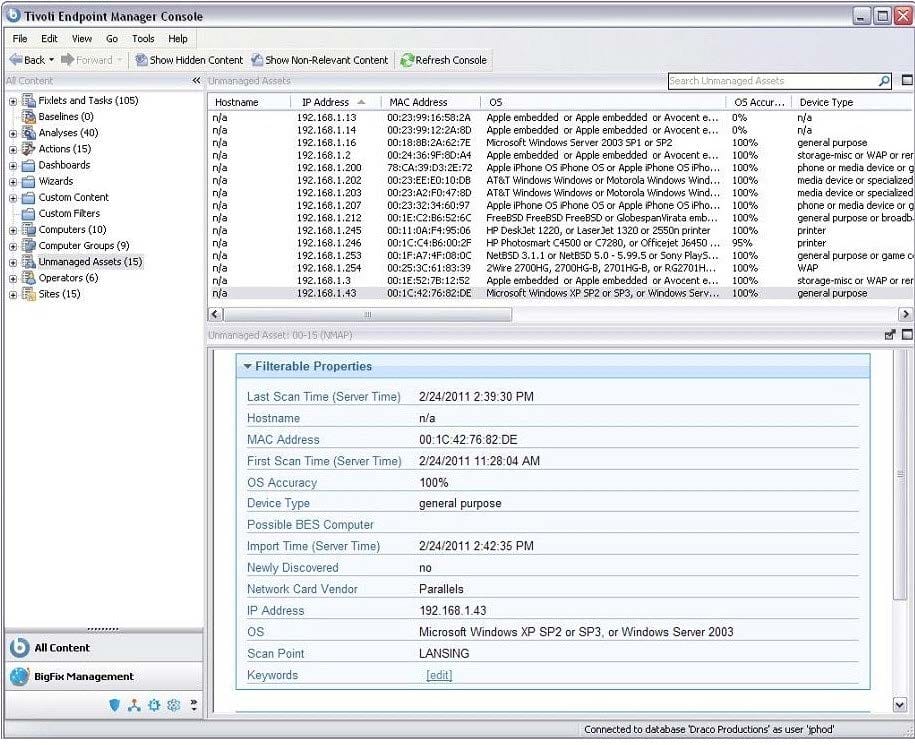
Task: Pop out the asset detail pane
Action: pyautogui.click(x=890, y=335)
